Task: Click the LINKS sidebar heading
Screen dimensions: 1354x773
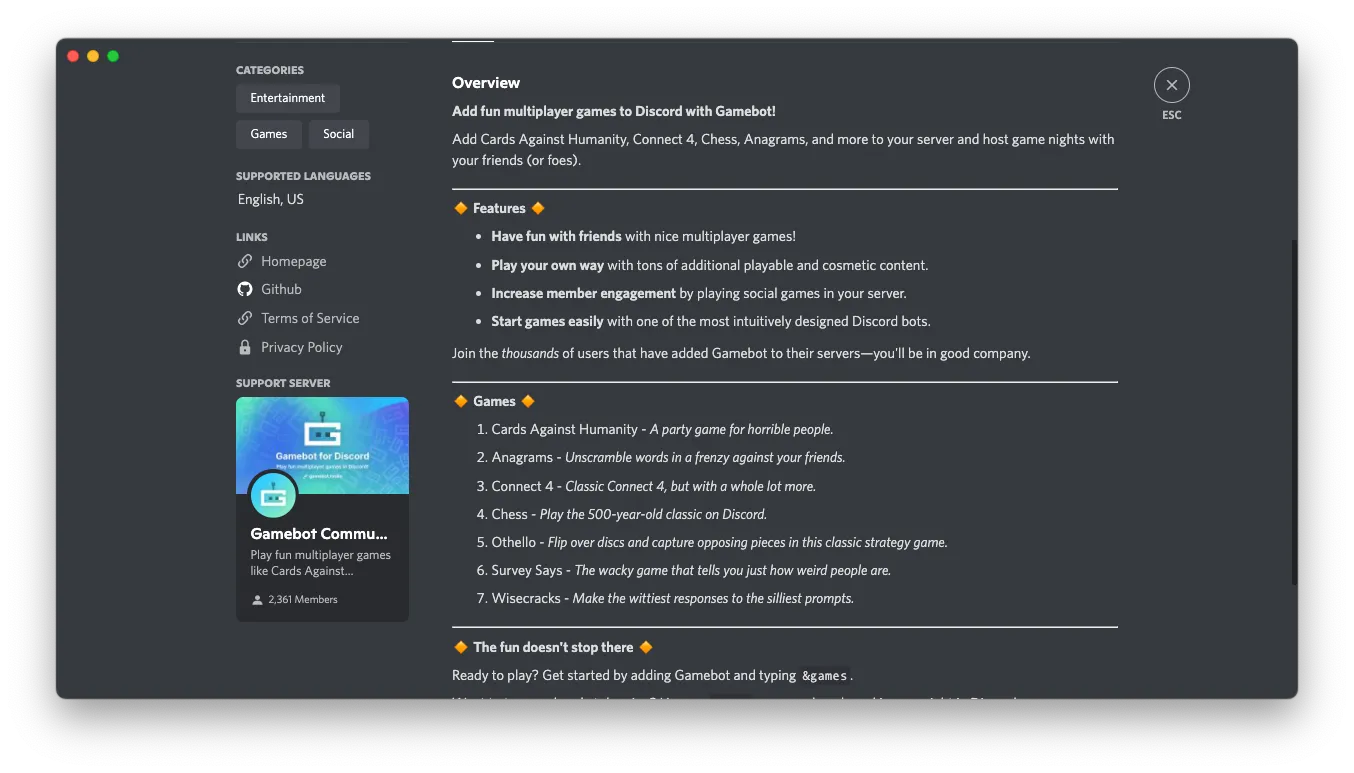Action: (x=252, y=237)
